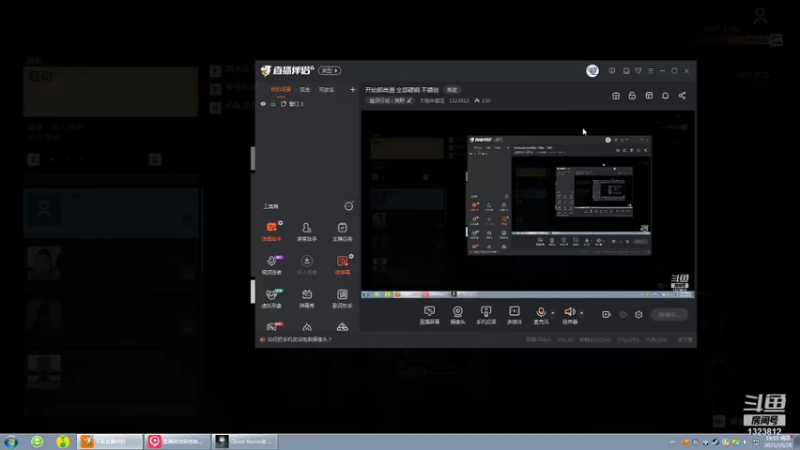Open the 弹幕秀 danmaku show tool
Viewport: 800px width, 450px height.
pos(307,298)
